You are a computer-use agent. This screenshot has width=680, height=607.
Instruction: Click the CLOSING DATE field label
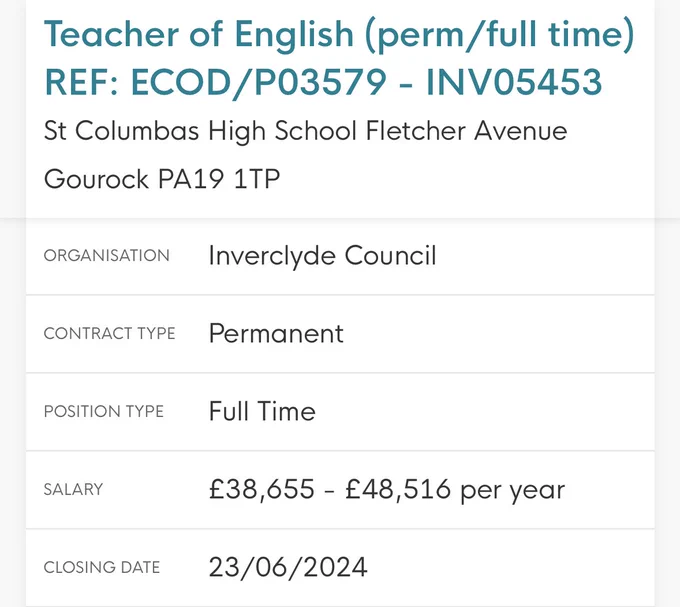pyautogui.click(x=102, y=568)
